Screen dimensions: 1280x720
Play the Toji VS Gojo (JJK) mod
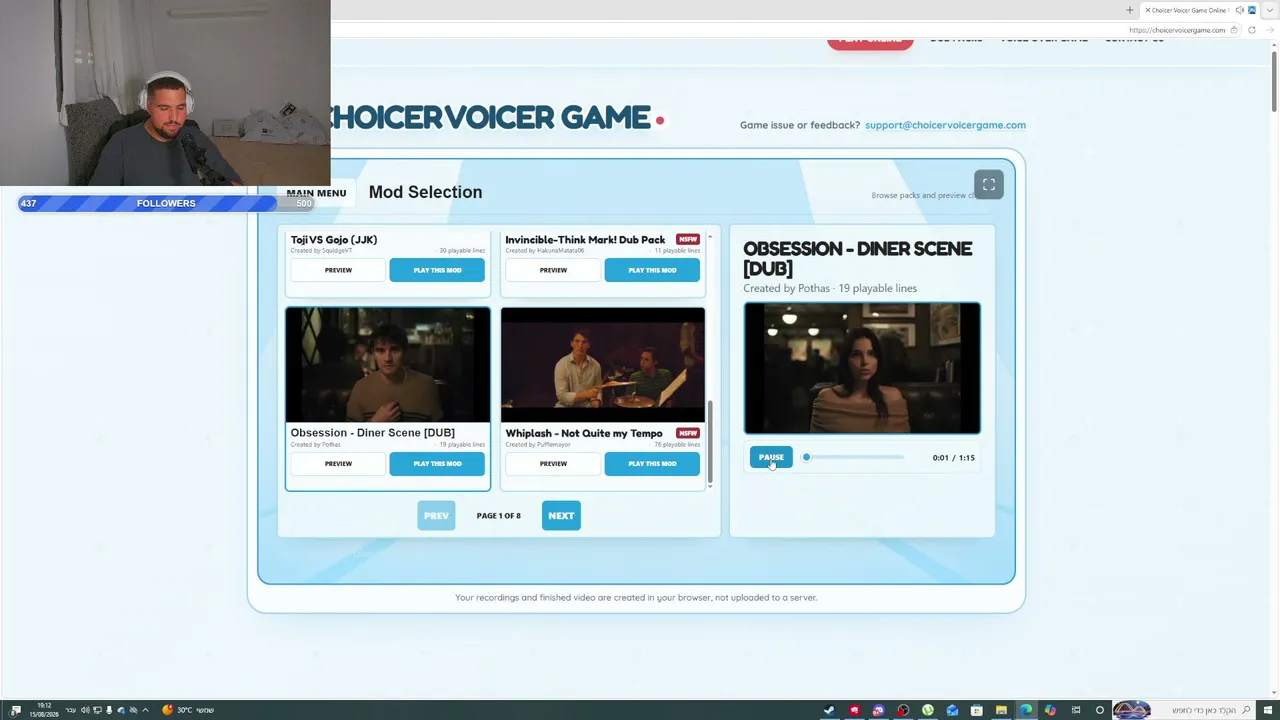[x=437, y=270]
